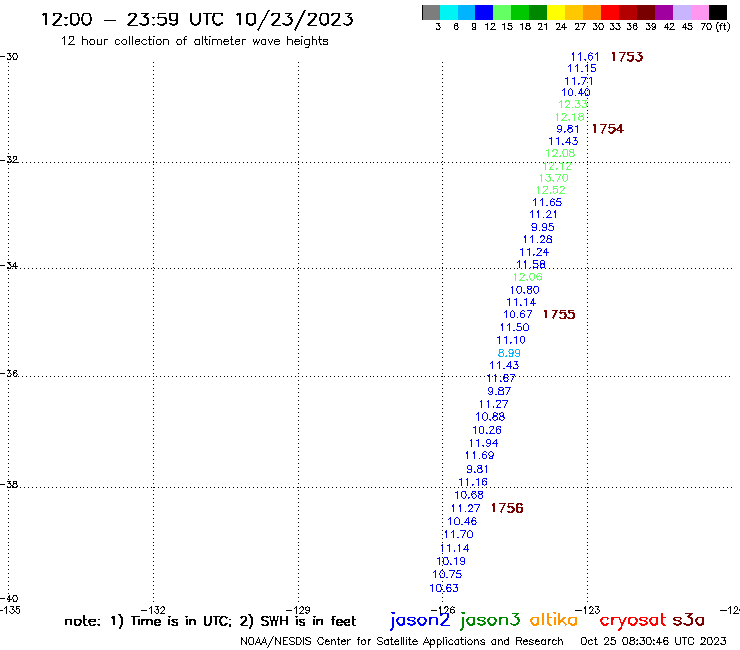Click the s3a legend label

pyautogui.click(x=688, y=620)
